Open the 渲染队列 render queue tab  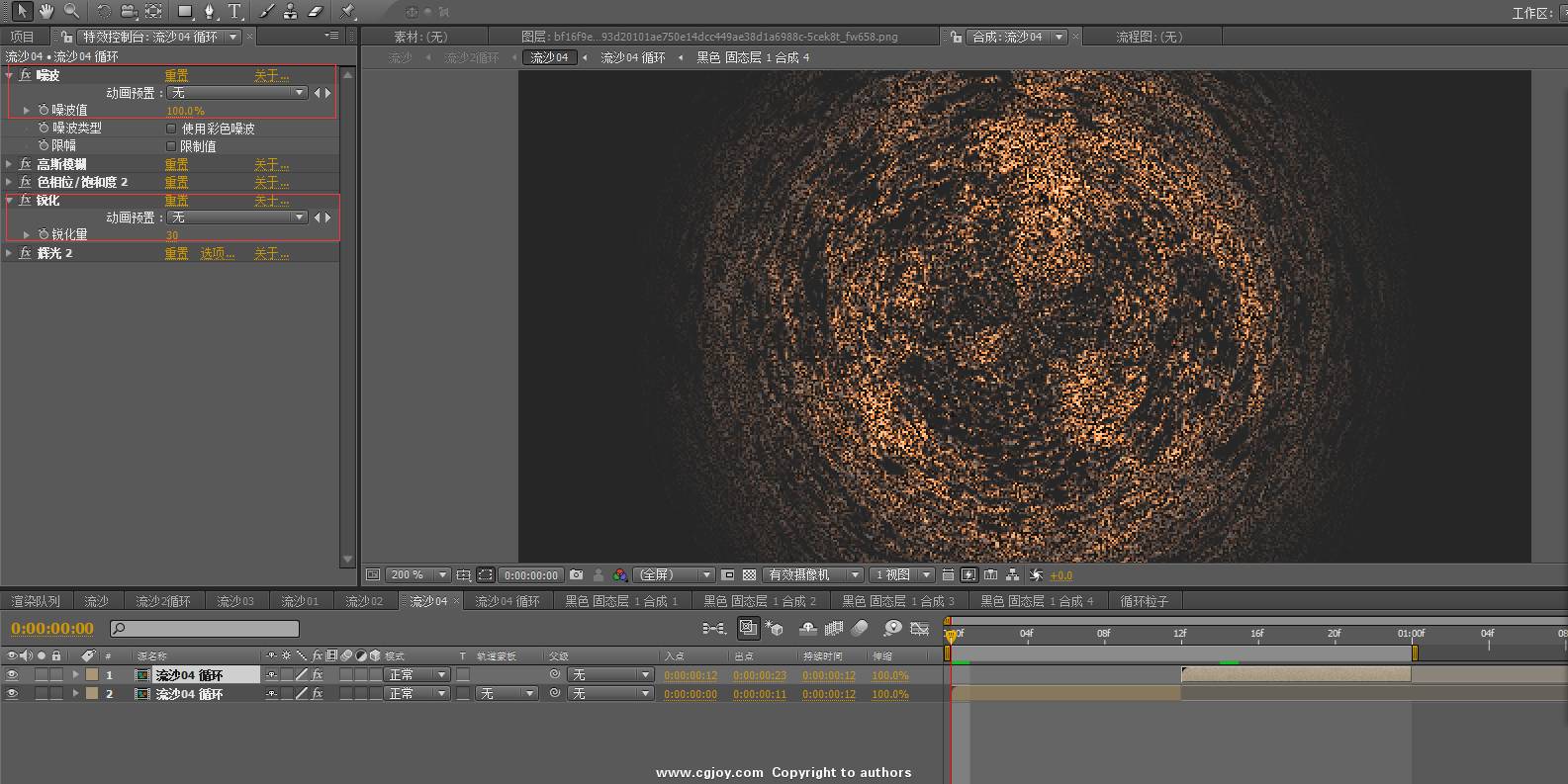[x=36, y=601]
